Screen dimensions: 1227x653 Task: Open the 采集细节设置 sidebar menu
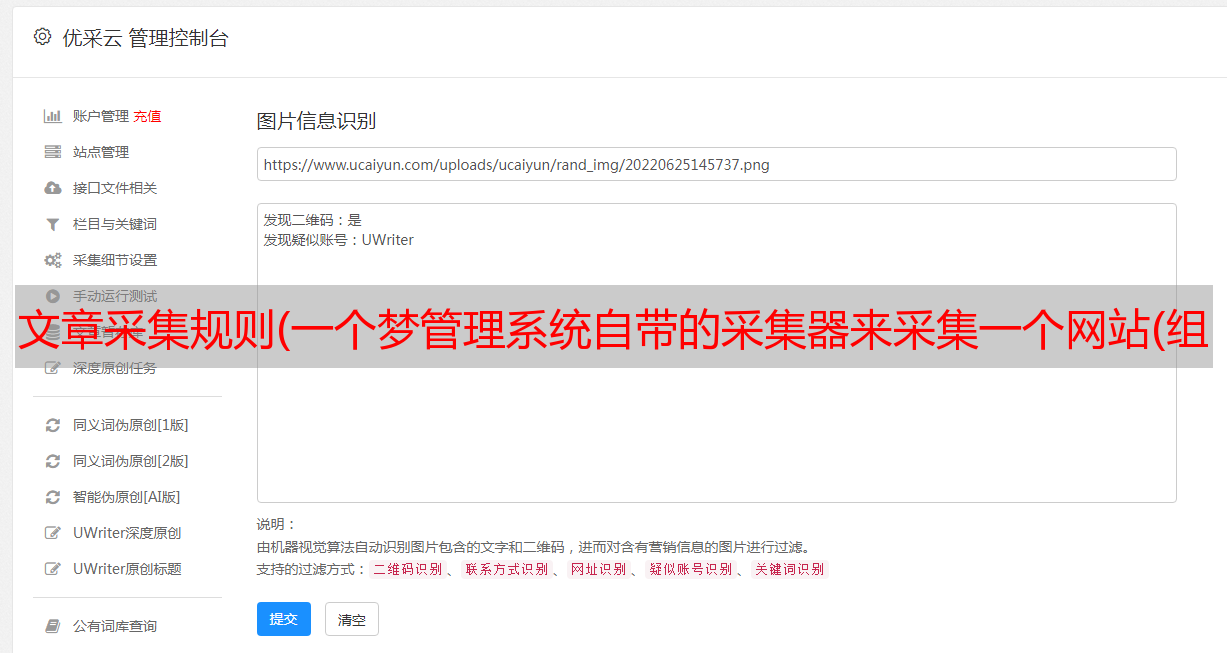[115, 260]
